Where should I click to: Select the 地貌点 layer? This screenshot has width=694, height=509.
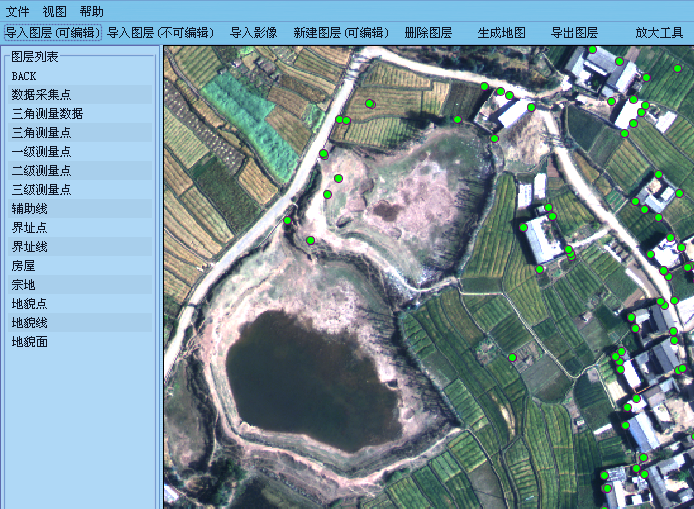(x=80, y=304)
